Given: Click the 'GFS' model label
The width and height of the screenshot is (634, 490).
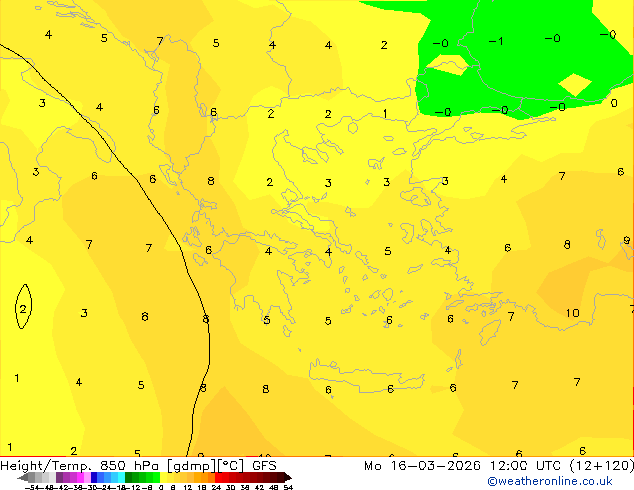Looking at the screenshot, I should 264,466.
